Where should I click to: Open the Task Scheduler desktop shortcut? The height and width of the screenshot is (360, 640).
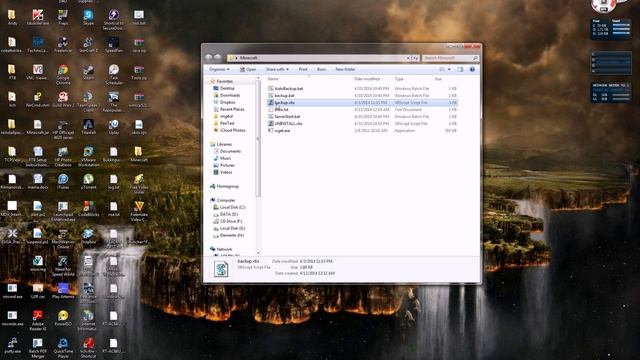coord(114,74)
